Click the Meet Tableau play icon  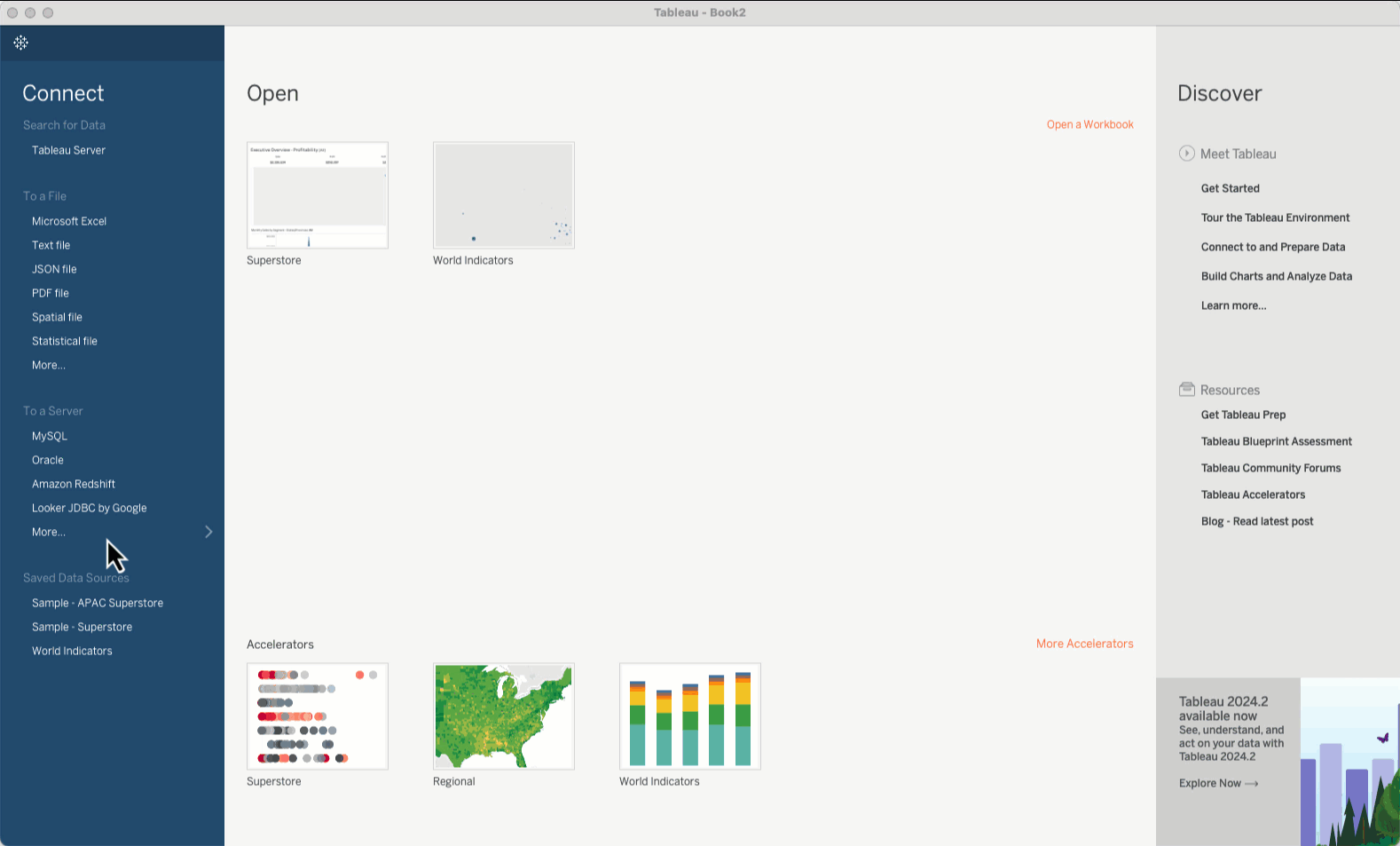(x=1186, y=154)
